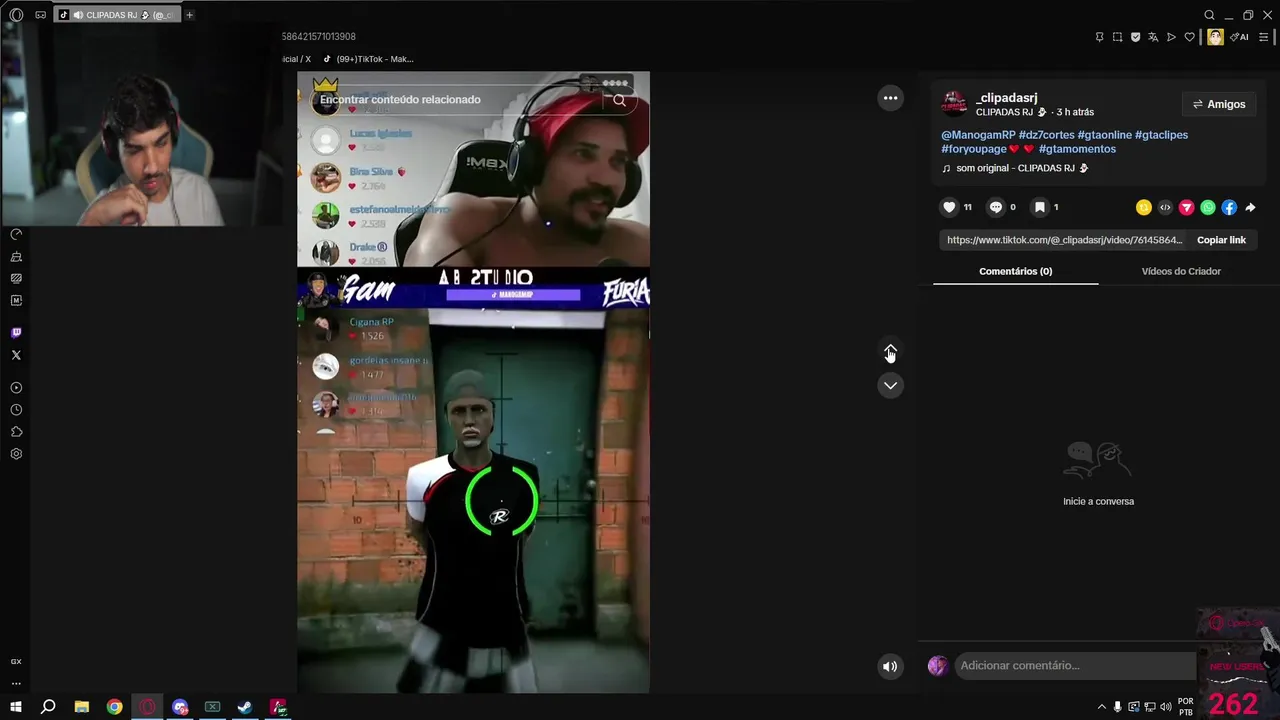Click the sidebar three-dots more button
The width and height of the screenshot is (1280, 720).
(16, 684)
